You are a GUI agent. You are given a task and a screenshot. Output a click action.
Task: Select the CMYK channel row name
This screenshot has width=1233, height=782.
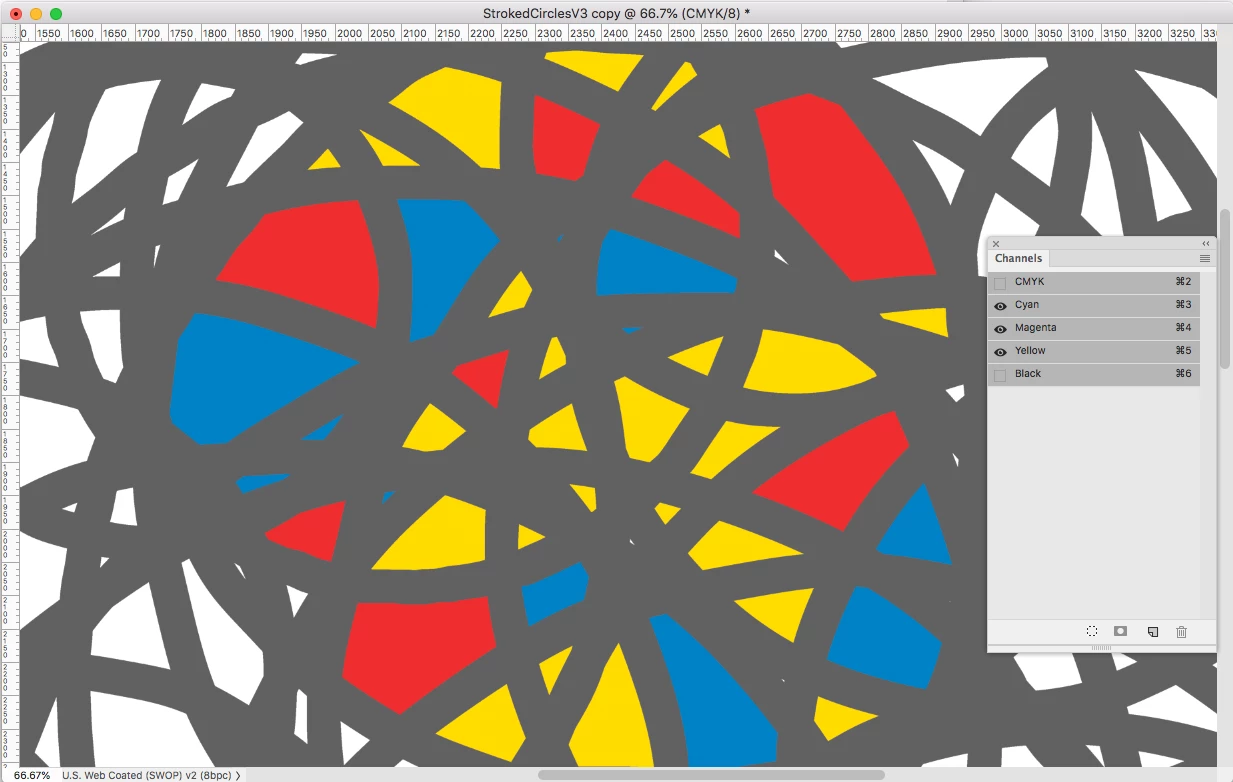coord(1029,282)
